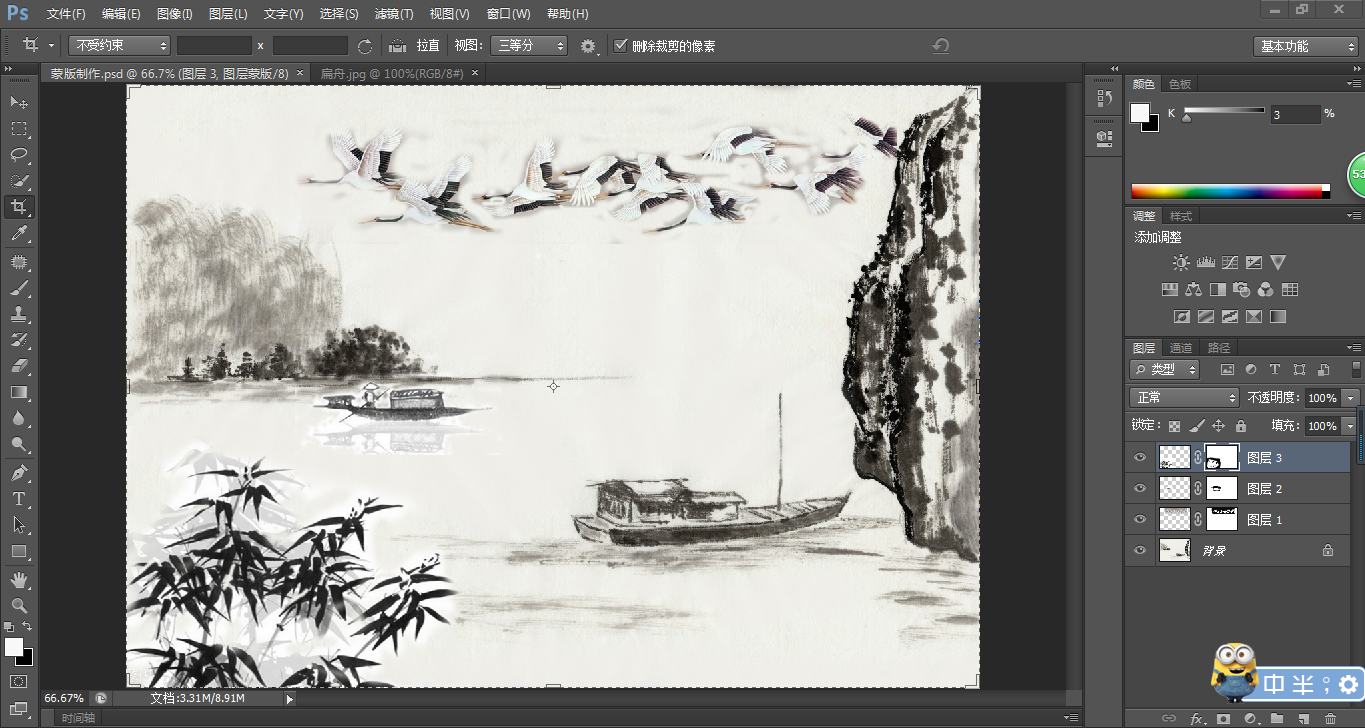The image size is (1365, 728).
Task: Open the layer filter 类型 dropdown
Action: click(x=1165, y=369)
